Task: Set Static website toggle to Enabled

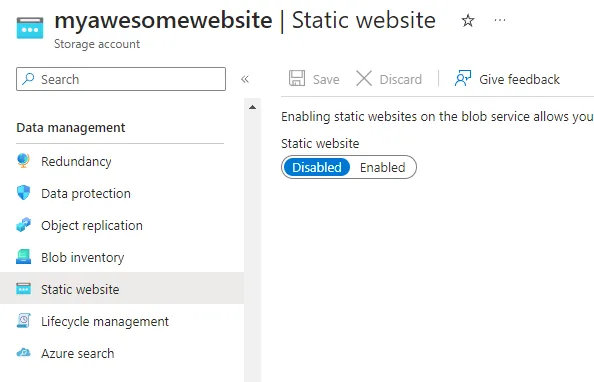Action: point(383,167)
